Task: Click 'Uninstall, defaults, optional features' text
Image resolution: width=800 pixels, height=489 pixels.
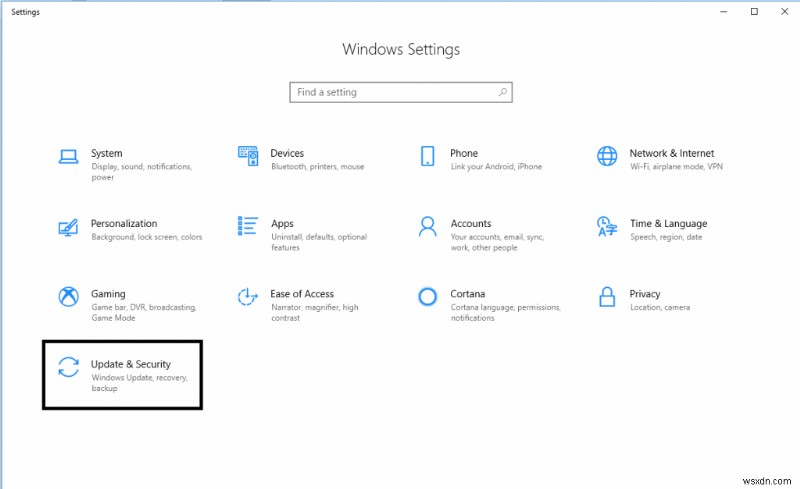Action: tap(319, 242)
